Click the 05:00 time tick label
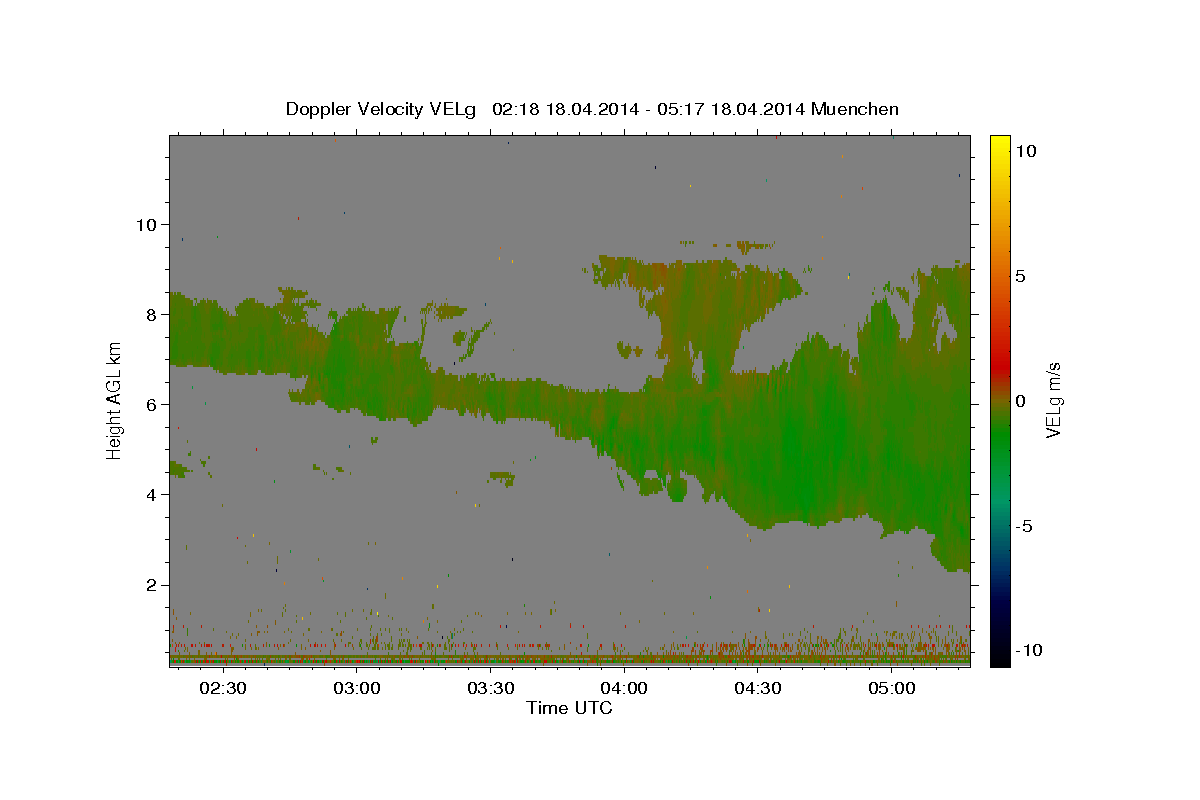1200x800 pixels. point(892,689)
